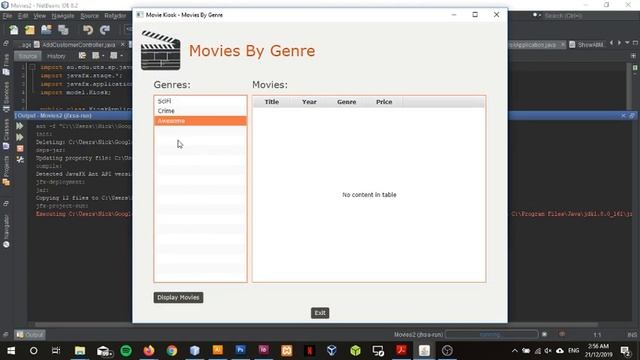Close the AddCustomerController.java tab
This screenshot has height=360, width=640.
pyautogui.click(x=123, y=44)
